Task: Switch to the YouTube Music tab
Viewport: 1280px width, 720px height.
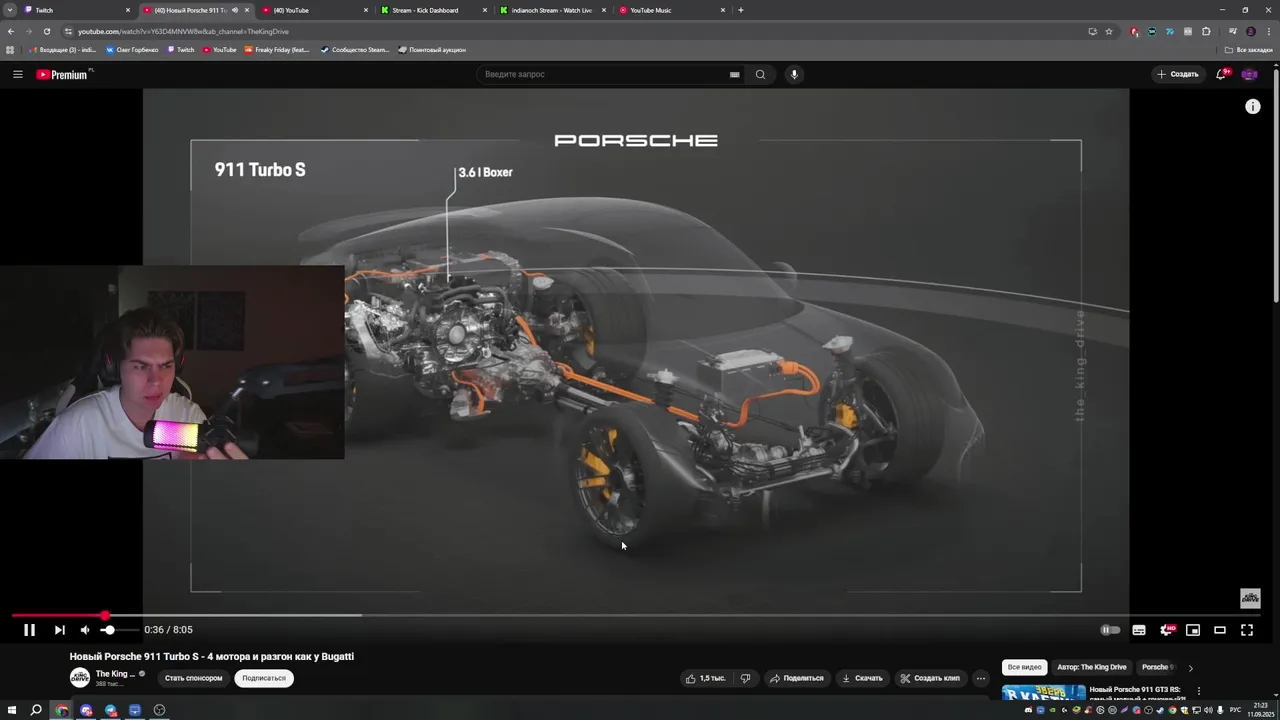Action: pyautogui.click(x=672, y=10)
